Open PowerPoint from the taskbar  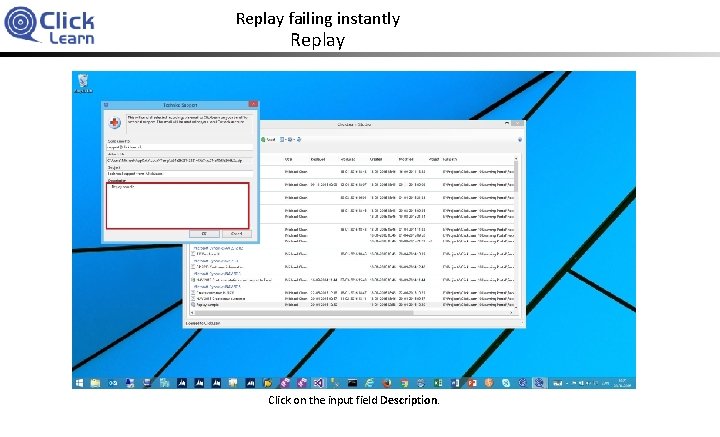point(472,383)
